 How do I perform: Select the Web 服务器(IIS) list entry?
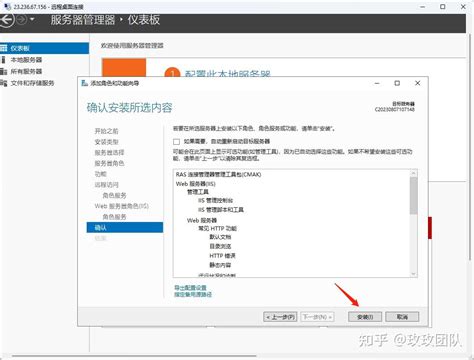(x=196, y=184)
